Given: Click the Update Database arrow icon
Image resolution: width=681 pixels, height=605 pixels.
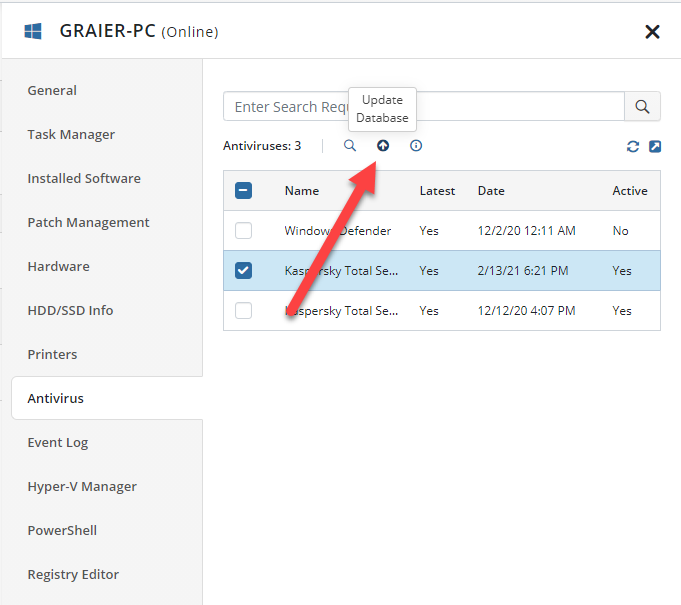Looking at the screenshot, I should pyautogui.click(x=383, y=145).
